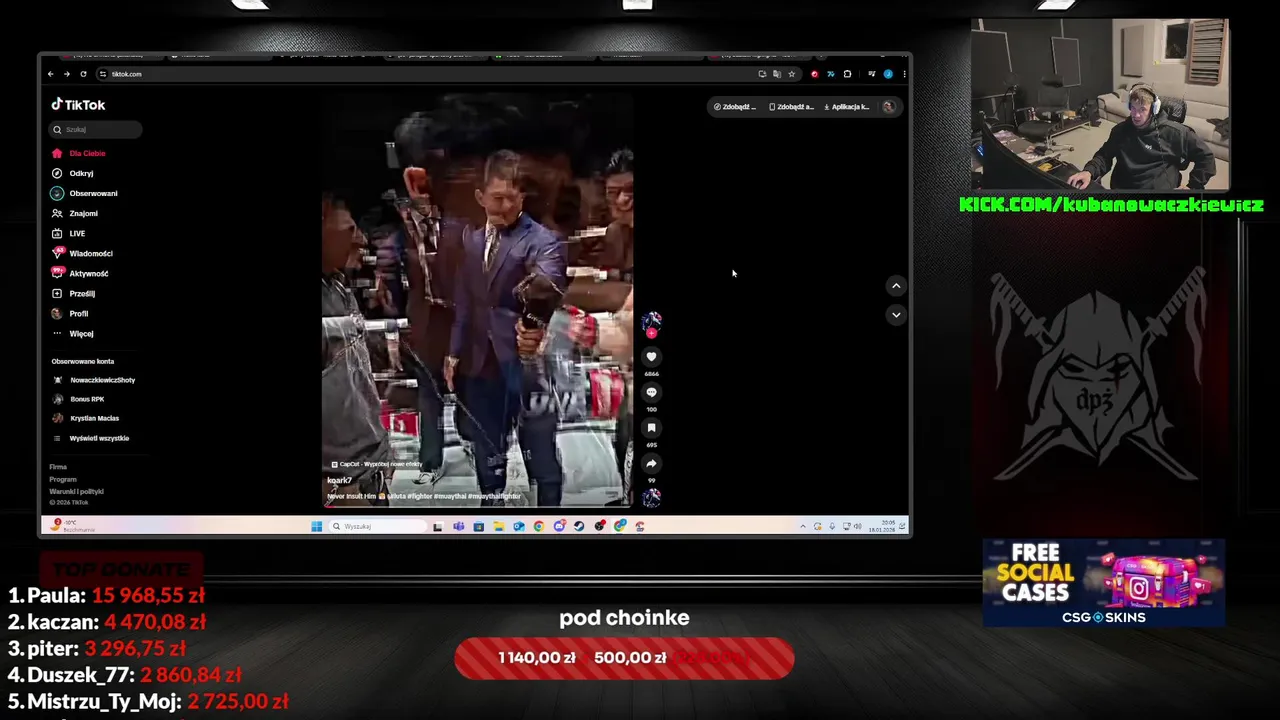Screen dimensions: 1280x720
Task: Open NowaczkiewiczShoty followed account
Action: pos(94,380)
